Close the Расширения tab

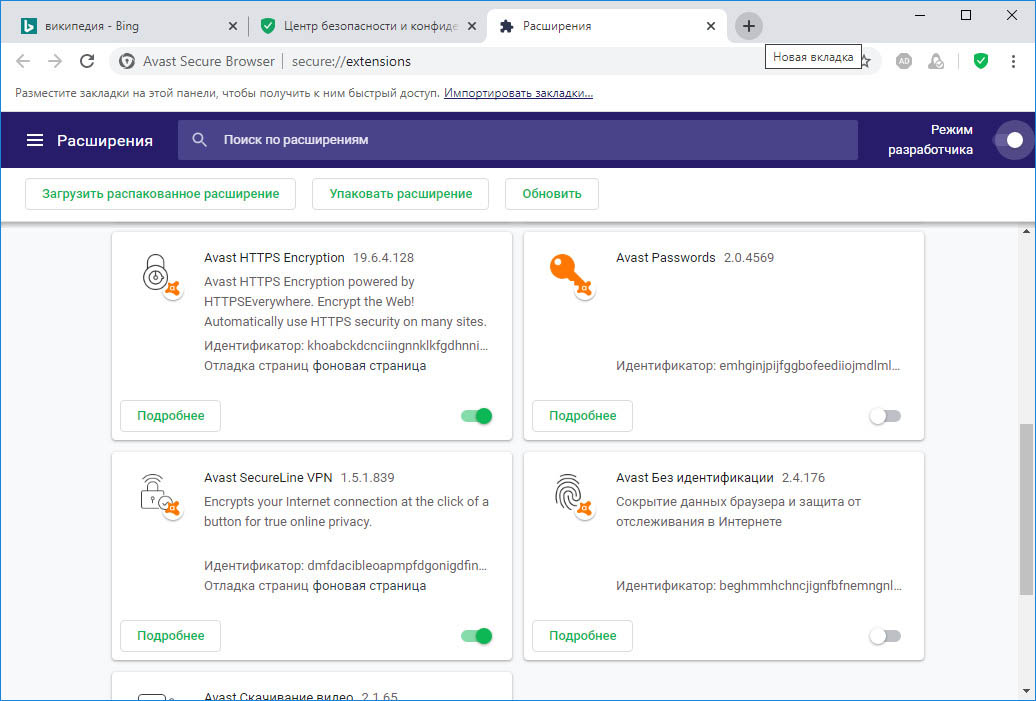click(x=711, y=26)
